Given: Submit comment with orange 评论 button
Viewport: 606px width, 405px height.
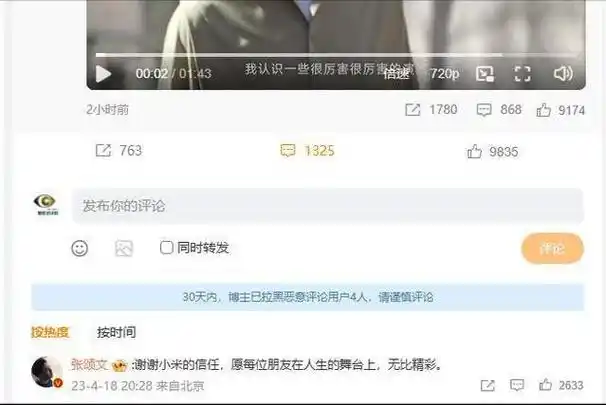Looking at the screenshot, I should click(x=552, y=248).
